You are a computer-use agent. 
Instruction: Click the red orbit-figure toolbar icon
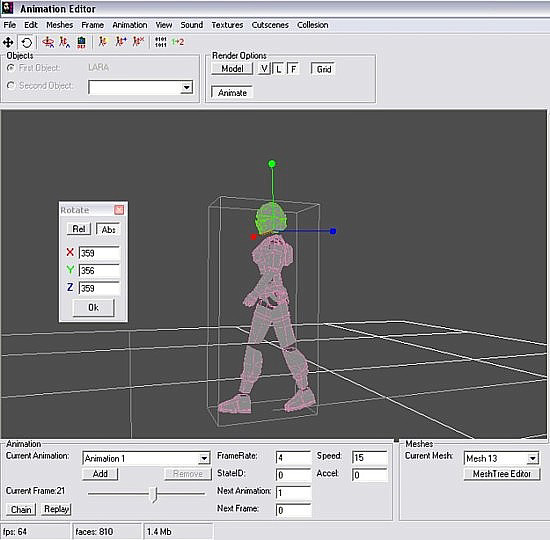coord(48,42)
